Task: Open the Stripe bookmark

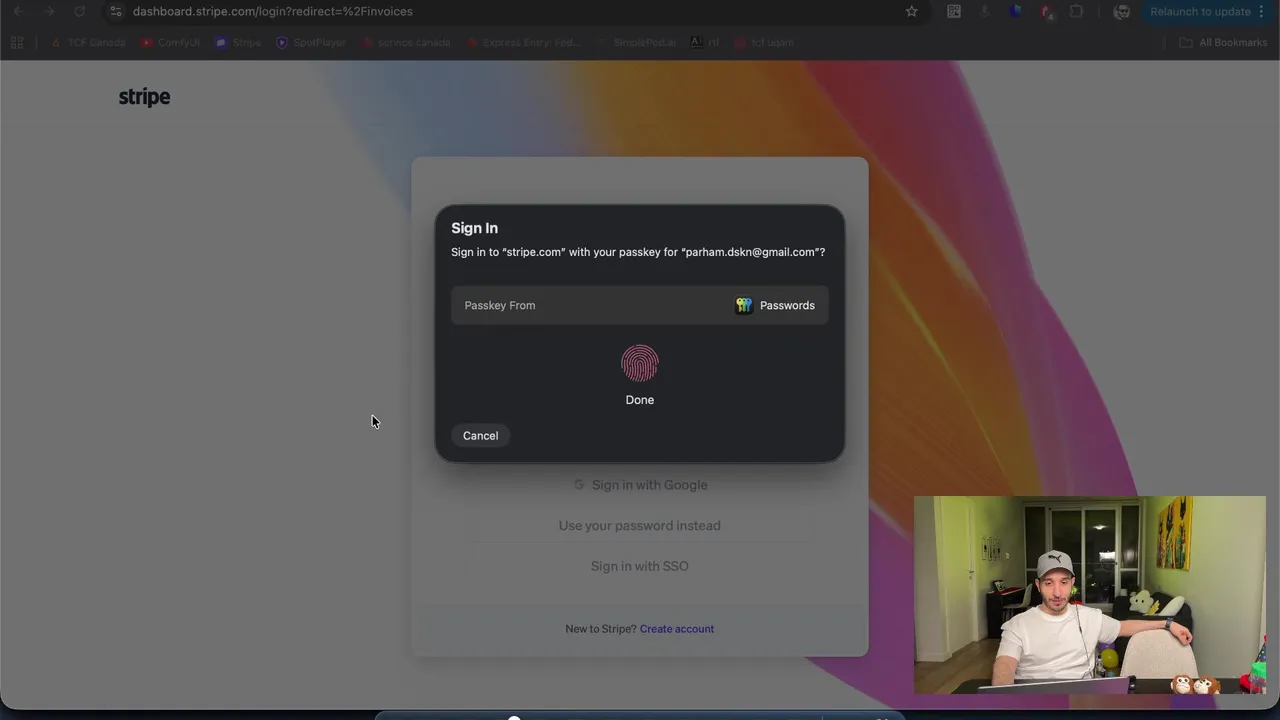Action: tap(238, 43)
